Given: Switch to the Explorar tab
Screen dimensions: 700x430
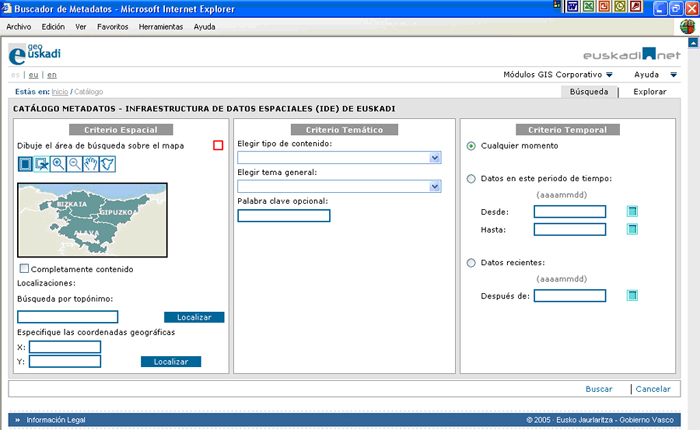Looking at the screenshot, I should point(650,91).
